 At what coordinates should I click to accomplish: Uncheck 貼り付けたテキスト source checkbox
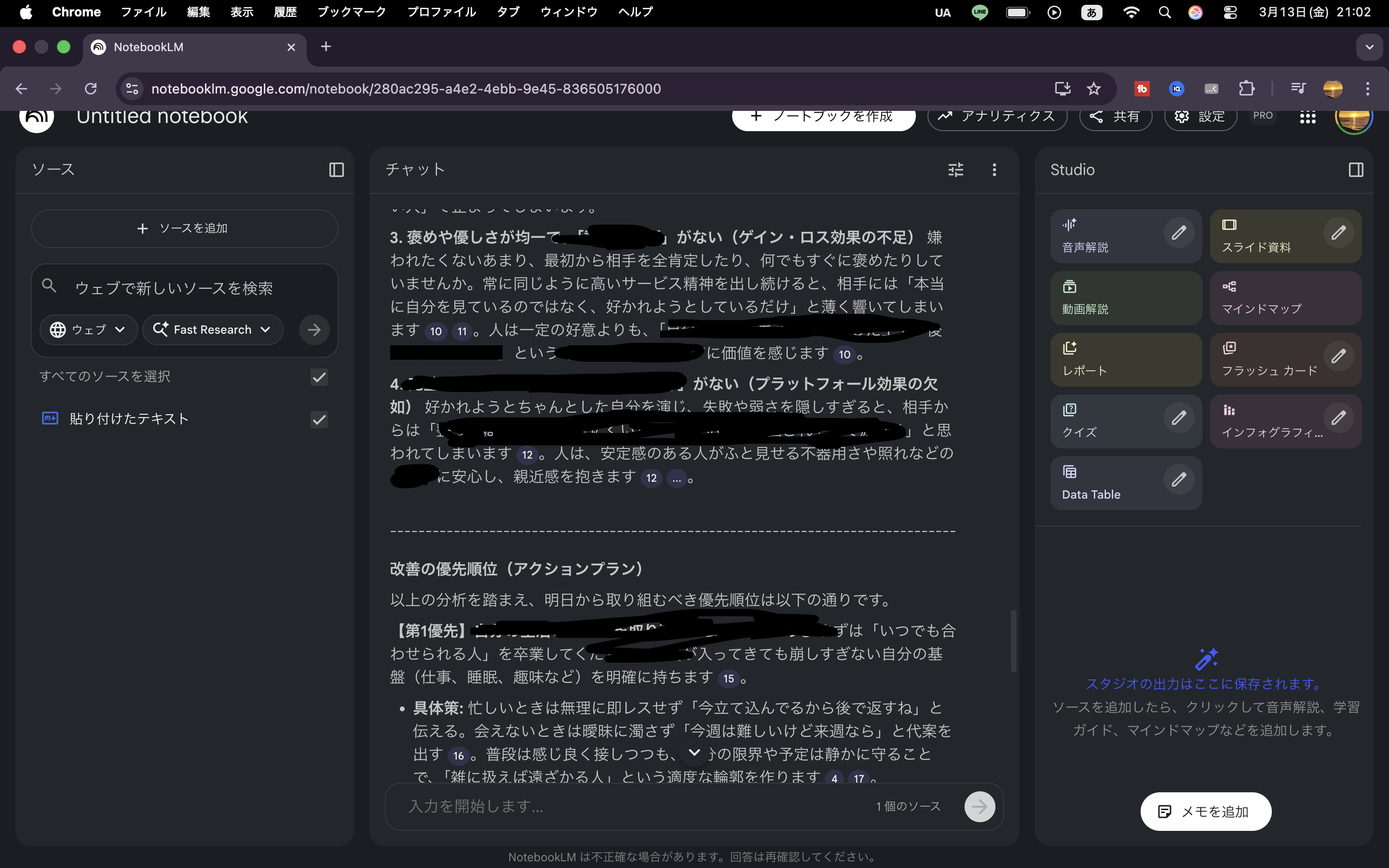coord(319,420)
